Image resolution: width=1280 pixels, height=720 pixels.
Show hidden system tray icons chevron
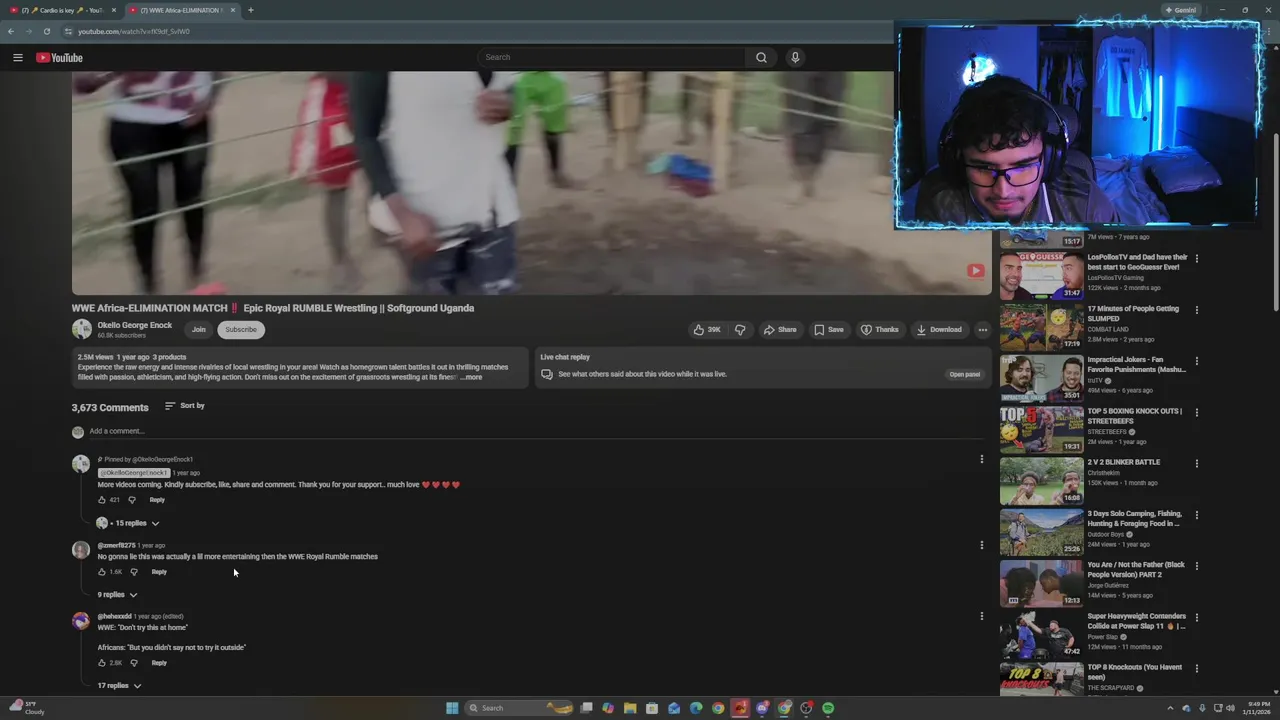[x=1170, y=708]
